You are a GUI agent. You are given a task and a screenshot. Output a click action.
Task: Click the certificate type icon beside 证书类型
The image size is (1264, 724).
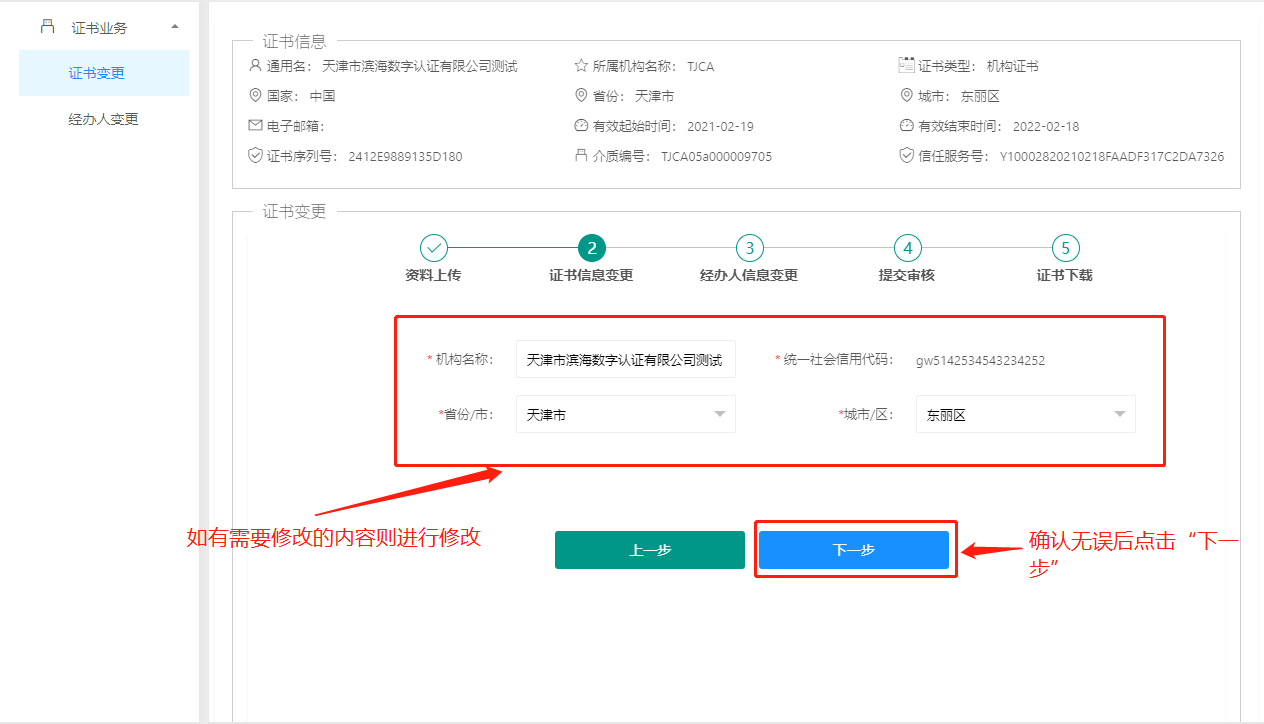(907, 66)
